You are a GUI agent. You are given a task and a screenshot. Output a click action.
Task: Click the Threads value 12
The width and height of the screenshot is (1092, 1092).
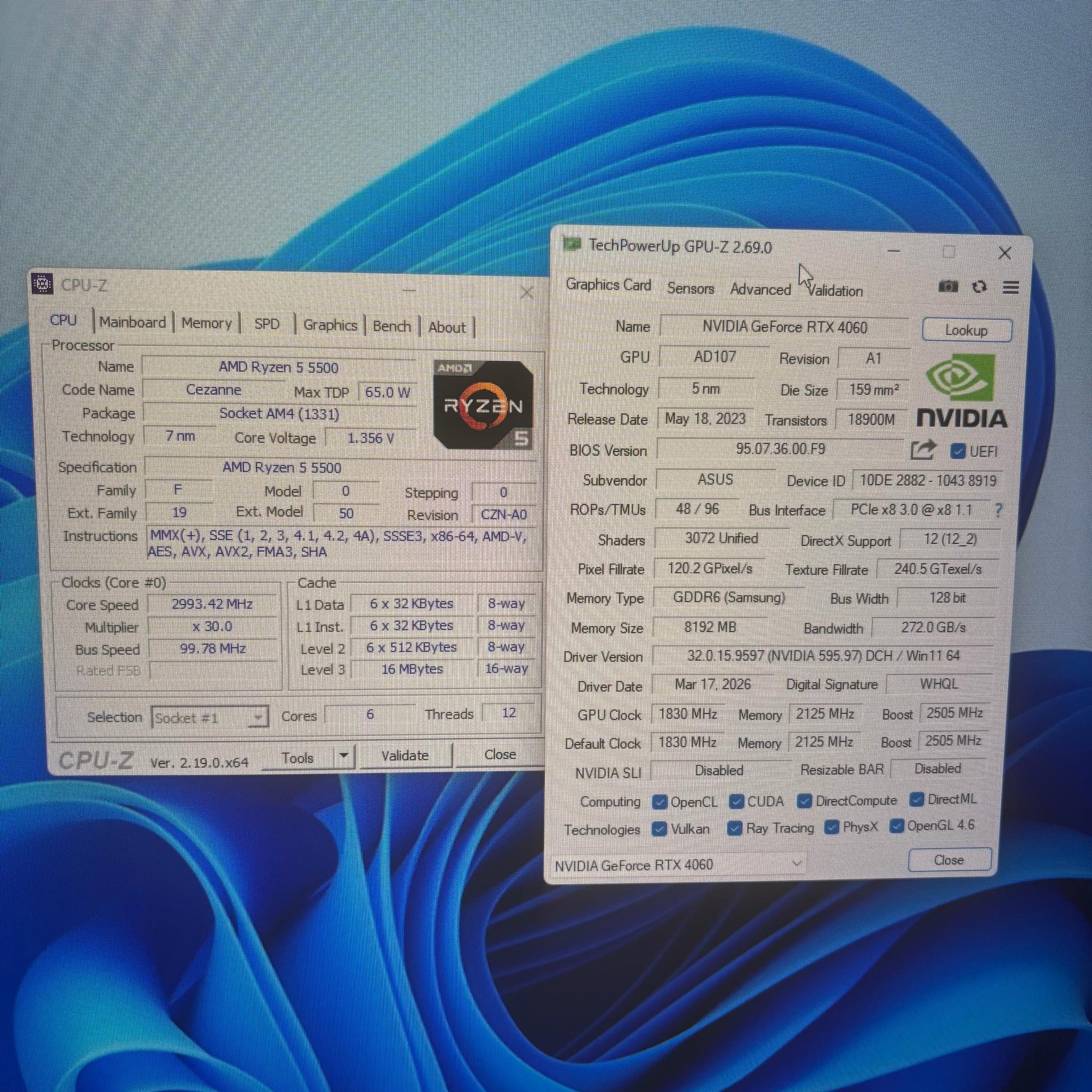point(509,713)
